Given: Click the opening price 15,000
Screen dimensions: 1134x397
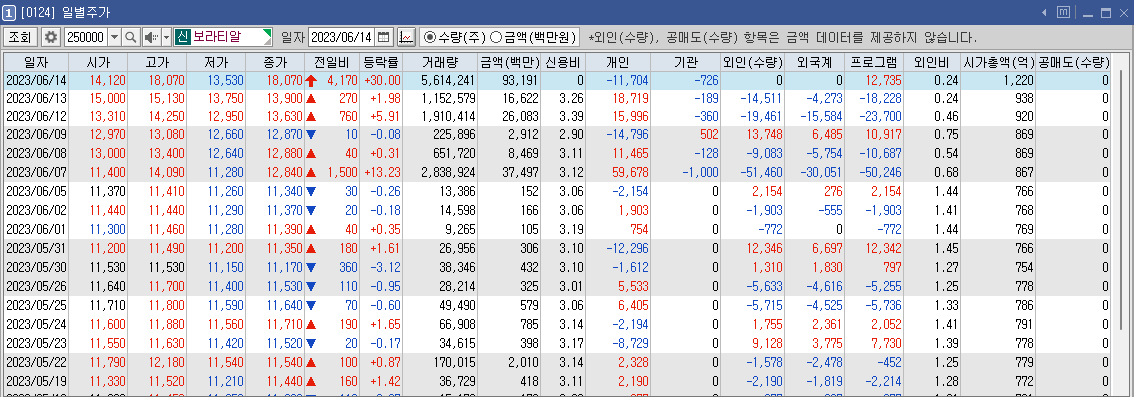Looking at the screenshot, I should point(107,98).
